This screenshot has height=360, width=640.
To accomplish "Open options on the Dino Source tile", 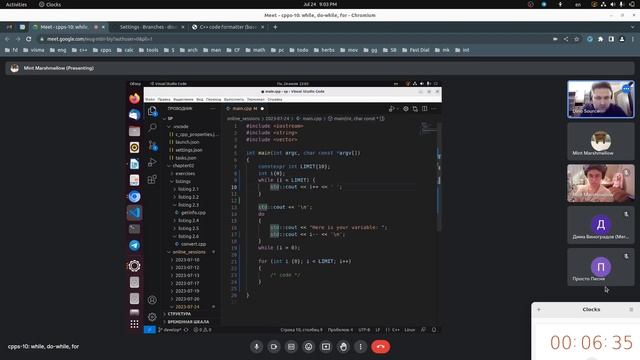I will pos(626,89).
